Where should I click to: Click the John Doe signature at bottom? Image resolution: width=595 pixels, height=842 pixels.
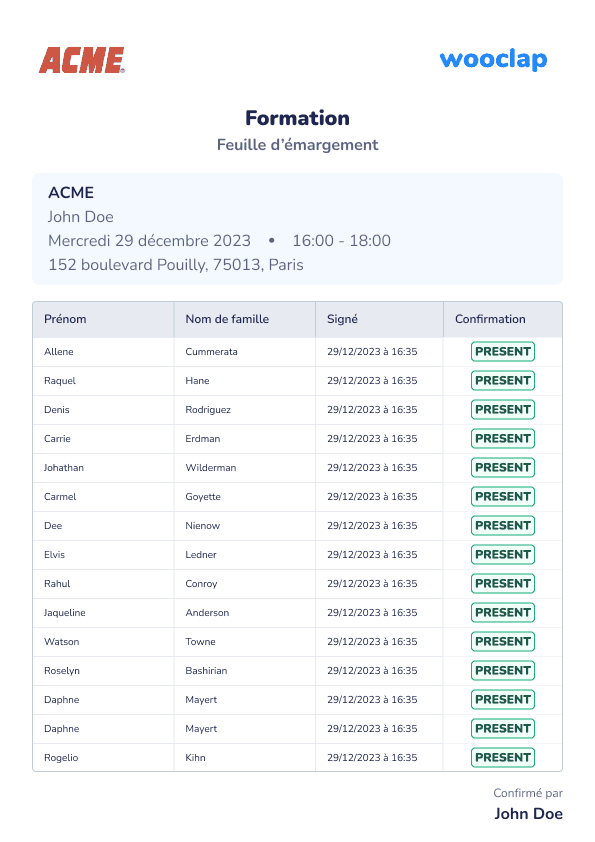tap(528, 814)
